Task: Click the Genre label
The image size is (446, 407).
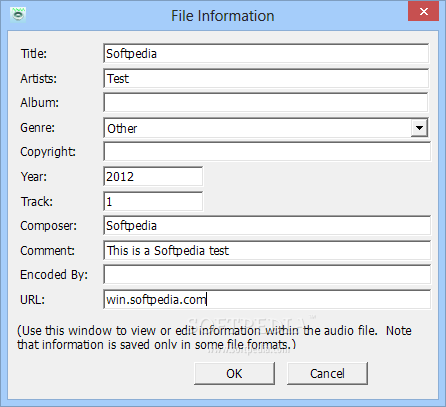Action: click(37, 128)
